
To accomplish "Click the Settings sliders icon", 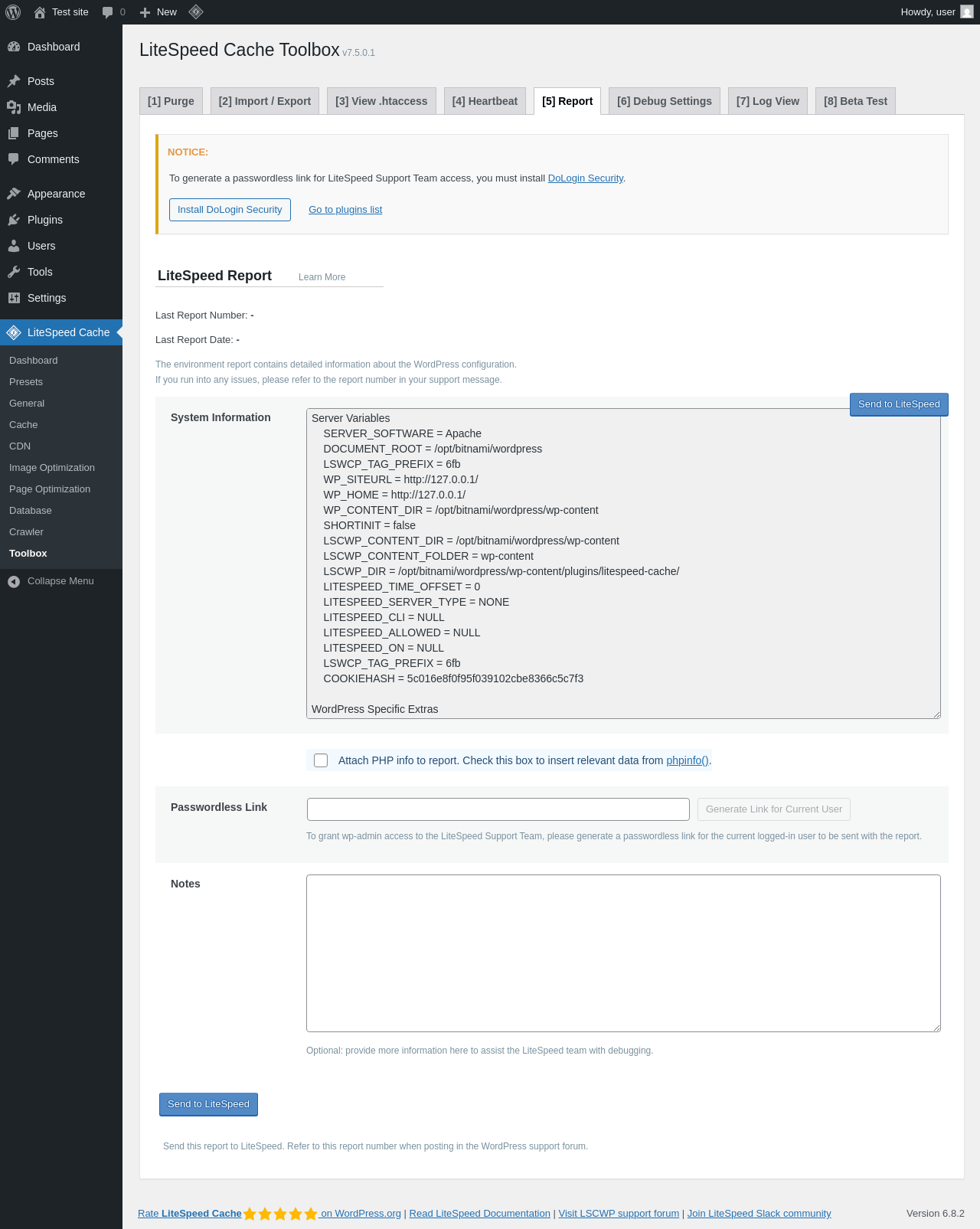I will pyautogui.click(x=14, y=298).
